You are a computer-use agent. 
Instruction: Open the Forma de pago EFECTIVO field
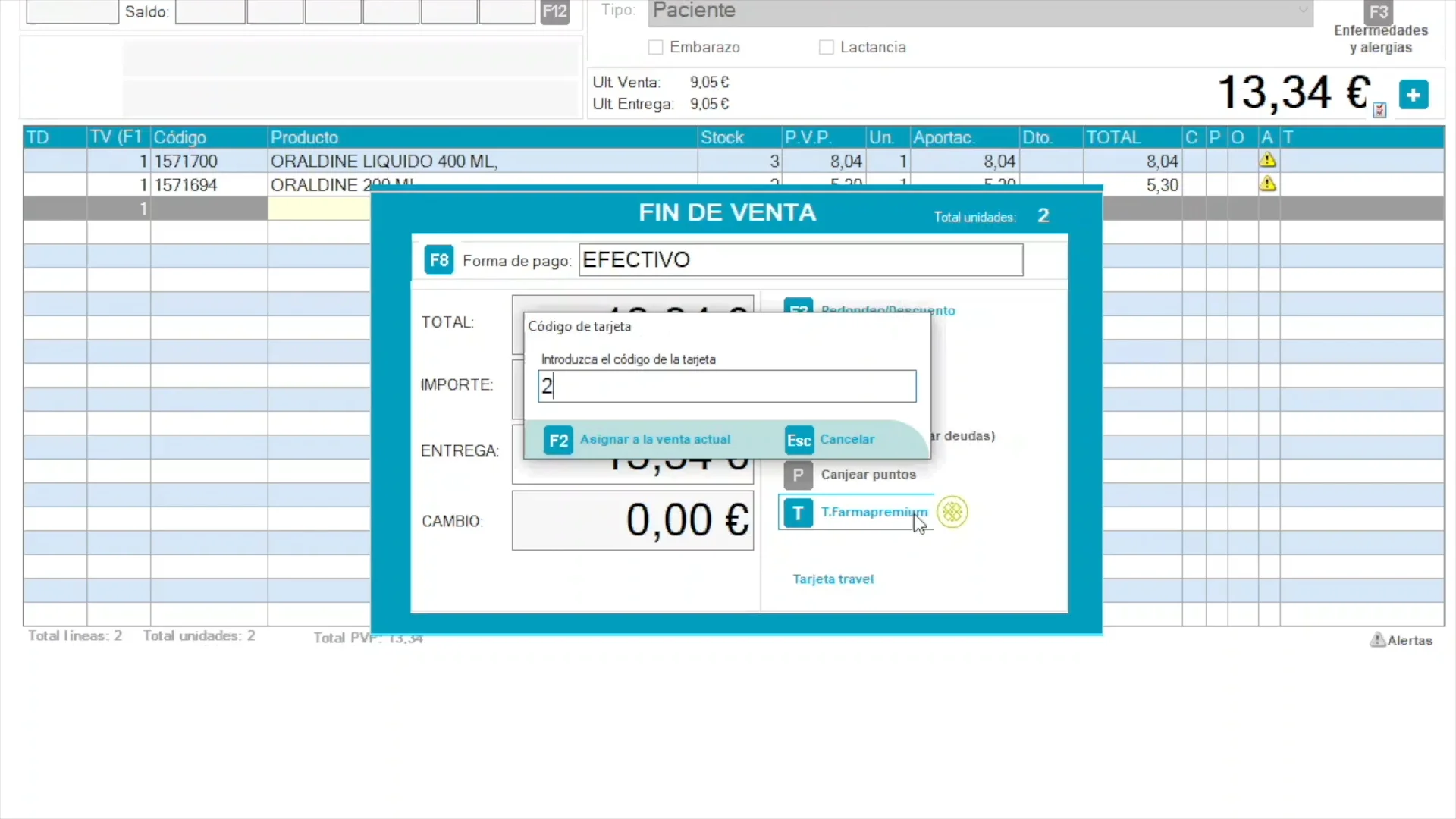(x=800, y=260)
